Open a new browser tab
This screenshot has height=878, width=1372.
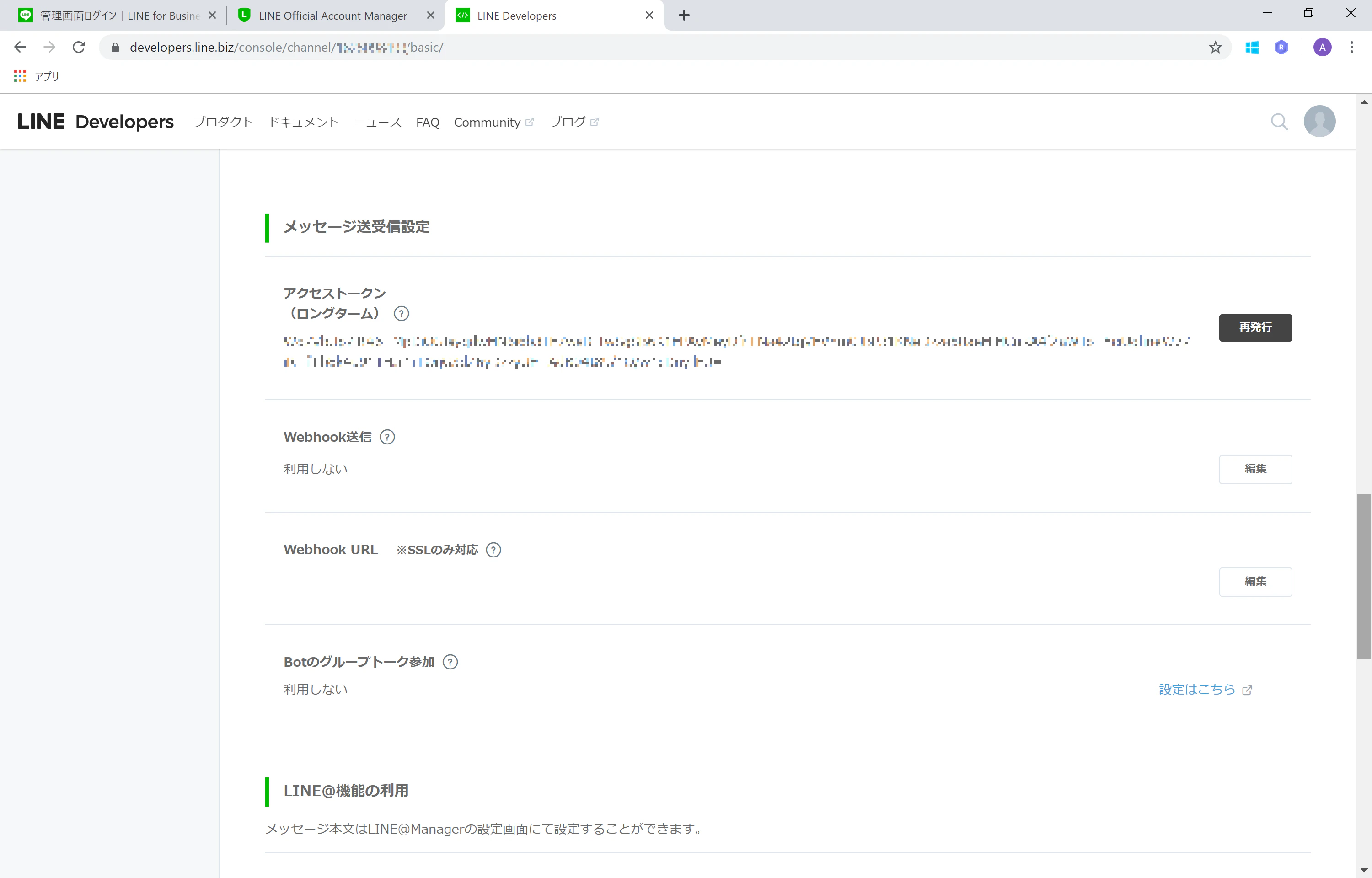pyautogui.click(x=684, y=16)
